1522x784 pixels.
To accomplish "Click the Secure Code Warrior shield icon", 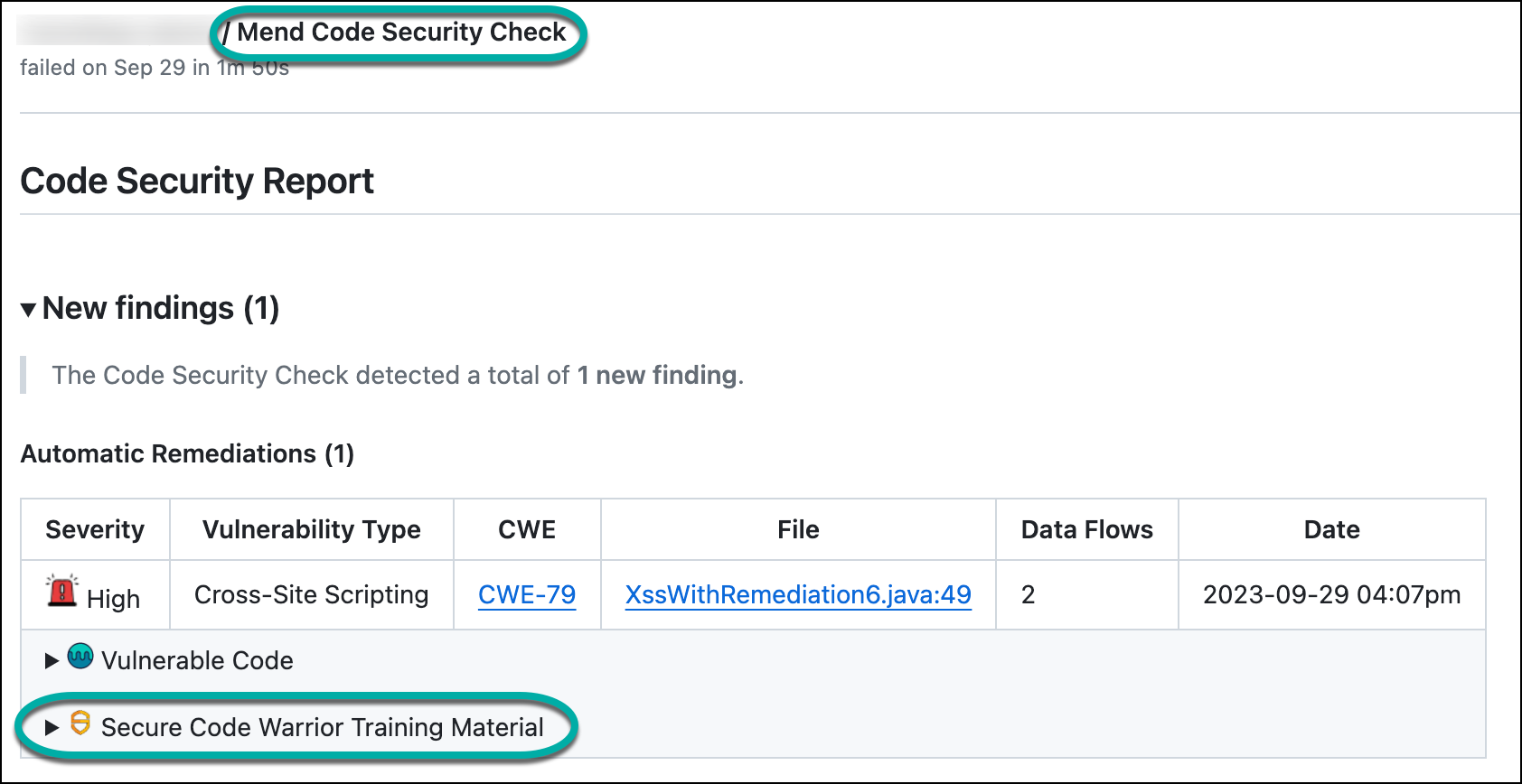I will (x=80, y=723).
